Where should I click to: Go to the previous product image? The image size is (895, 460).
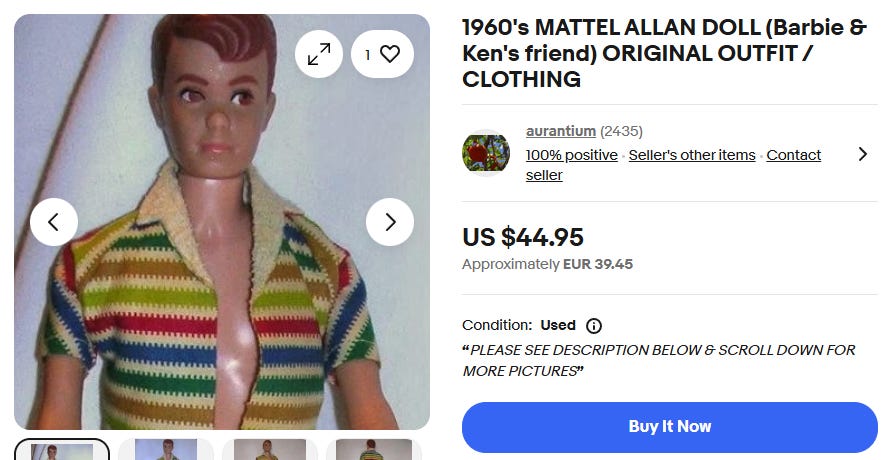point(54,222)
